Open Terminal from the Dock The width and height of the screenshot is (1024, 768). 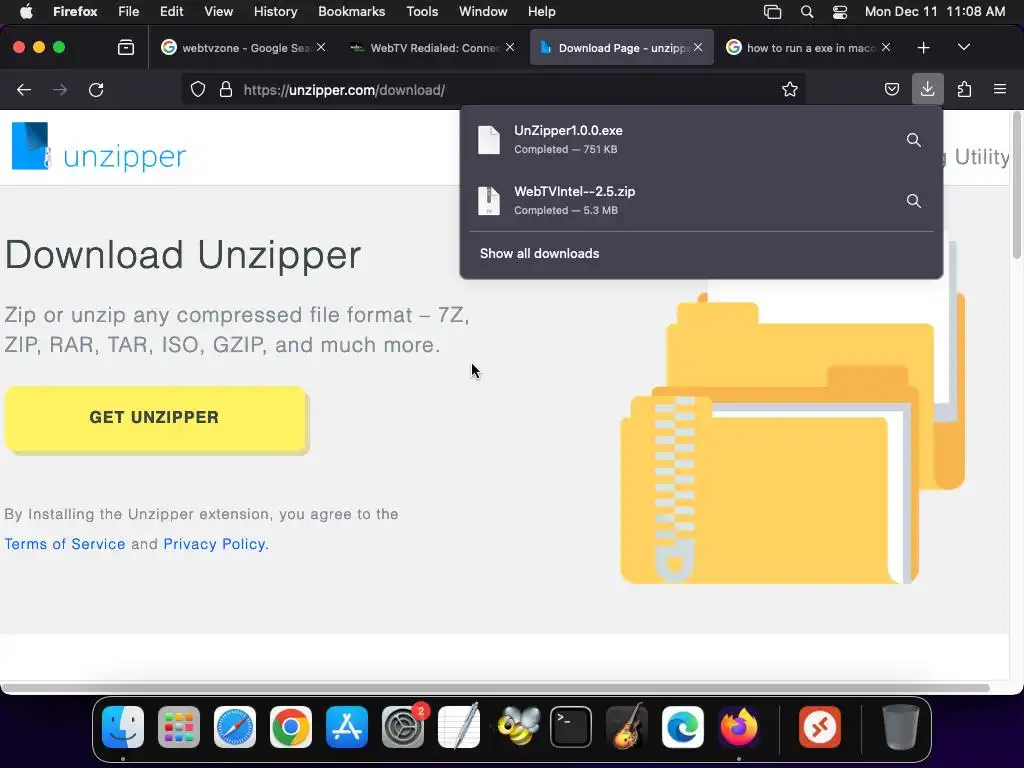click(x=571, y=727)
